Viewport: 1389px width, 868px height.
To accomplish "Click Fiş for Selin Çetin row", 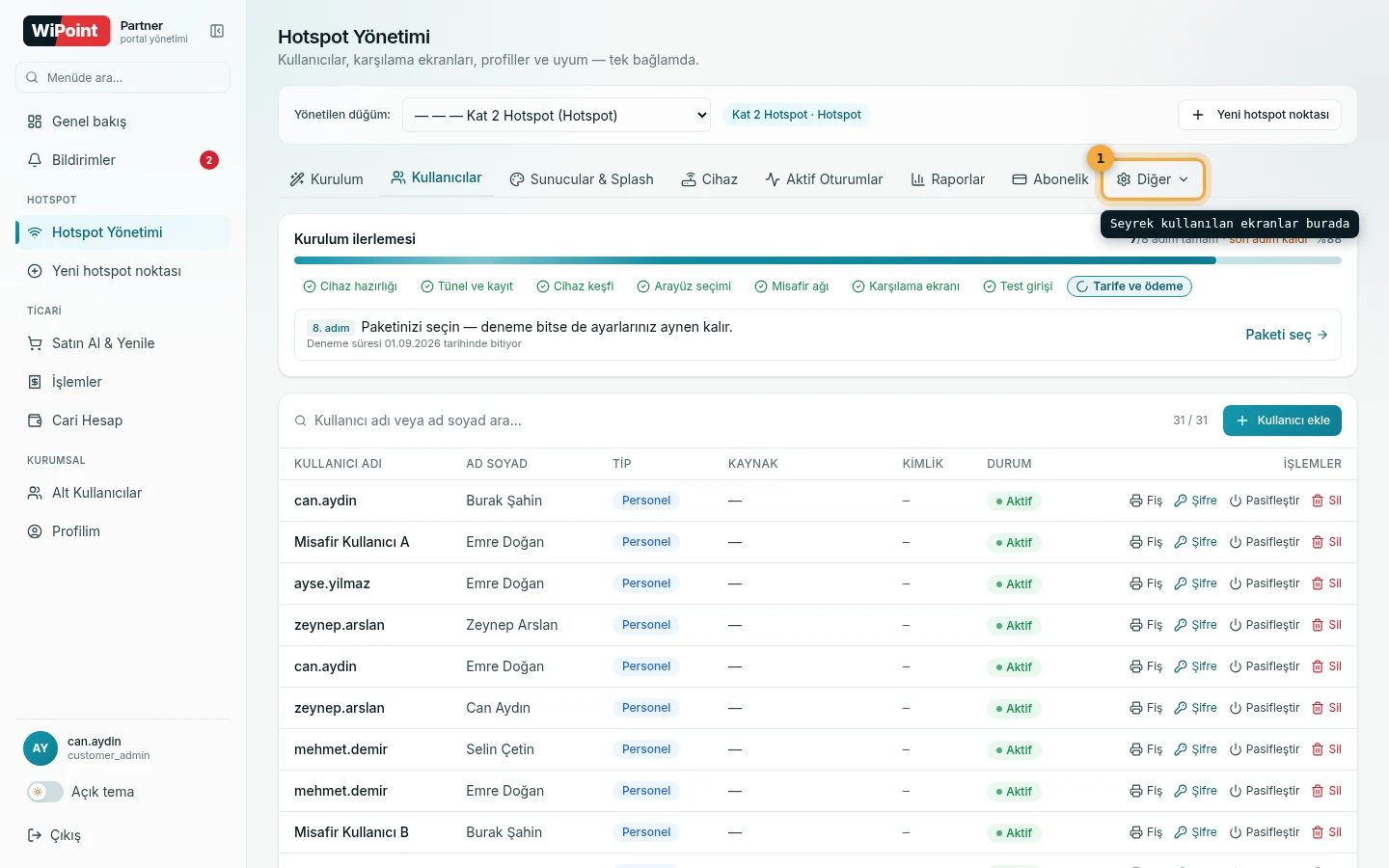I will tap(1146, 749).
